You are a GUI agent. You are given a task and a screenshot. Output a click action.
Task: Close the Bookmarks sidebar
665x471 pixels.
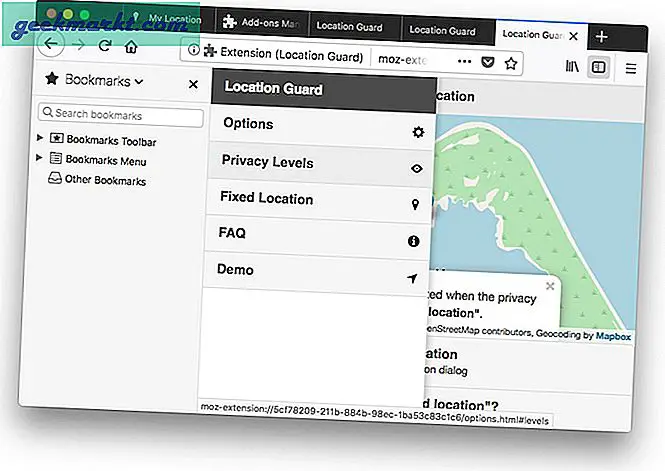point(193,84)
